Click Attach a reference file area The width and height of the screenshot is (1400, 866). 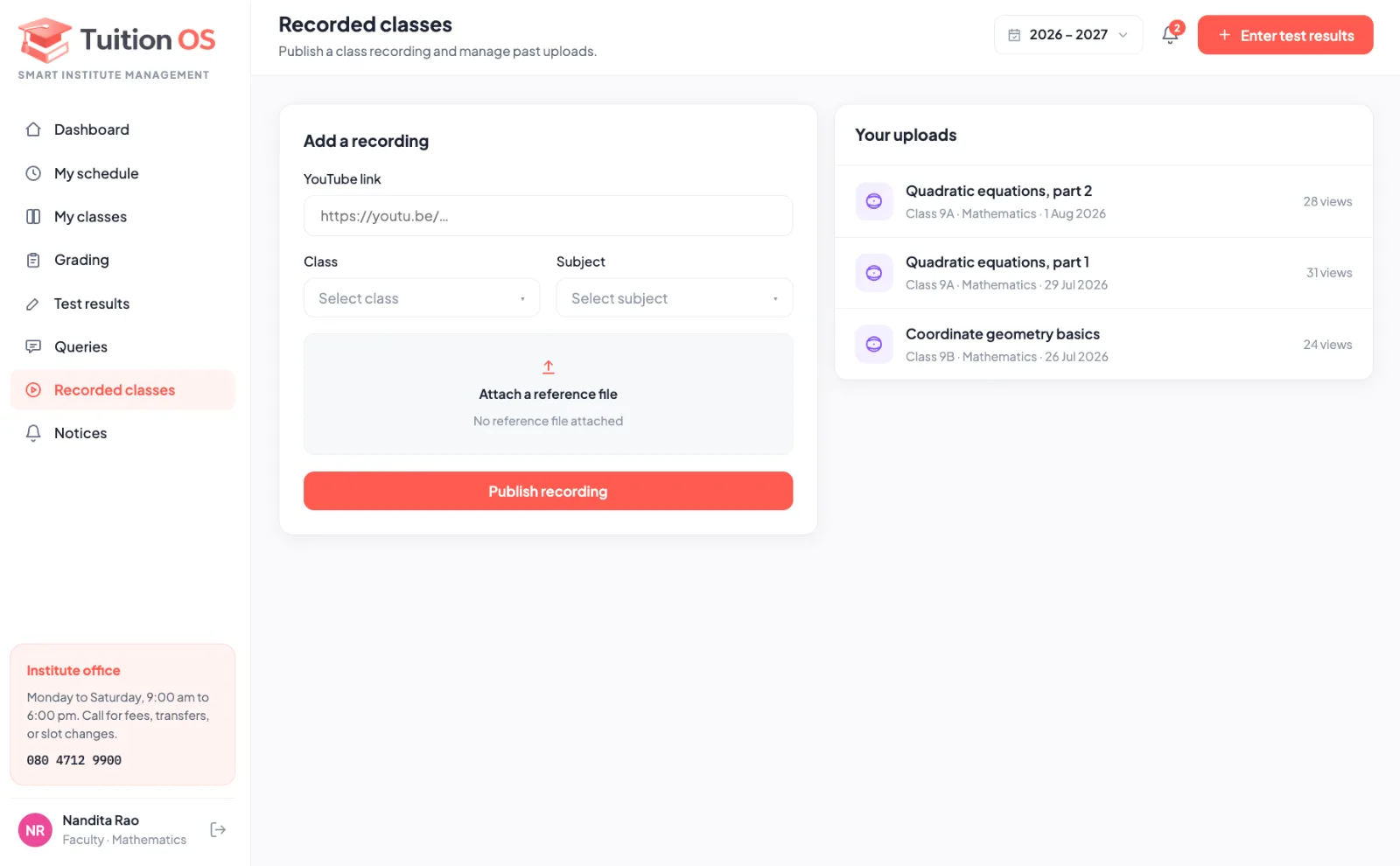(549, 395)
